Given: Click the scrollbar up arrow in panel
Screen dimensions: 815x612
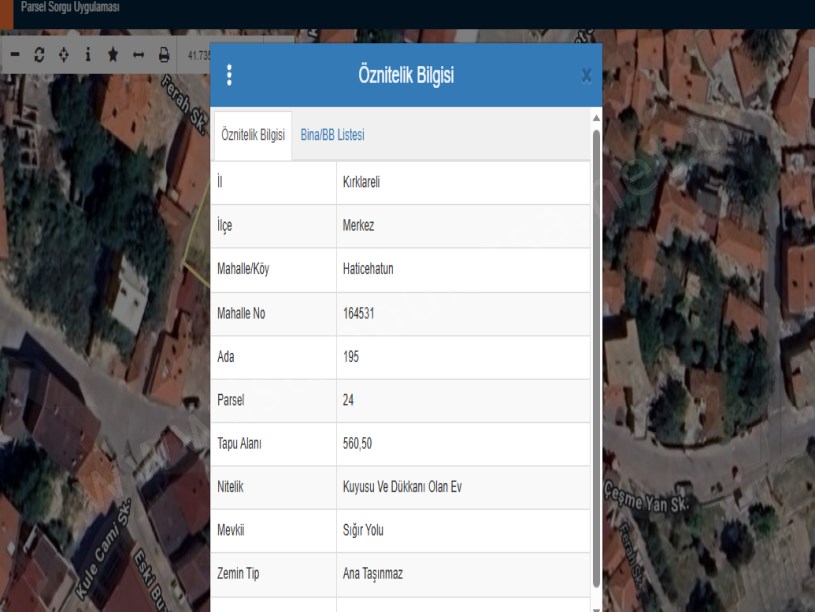Looking at the screenshot, I should tap(597, 118).
